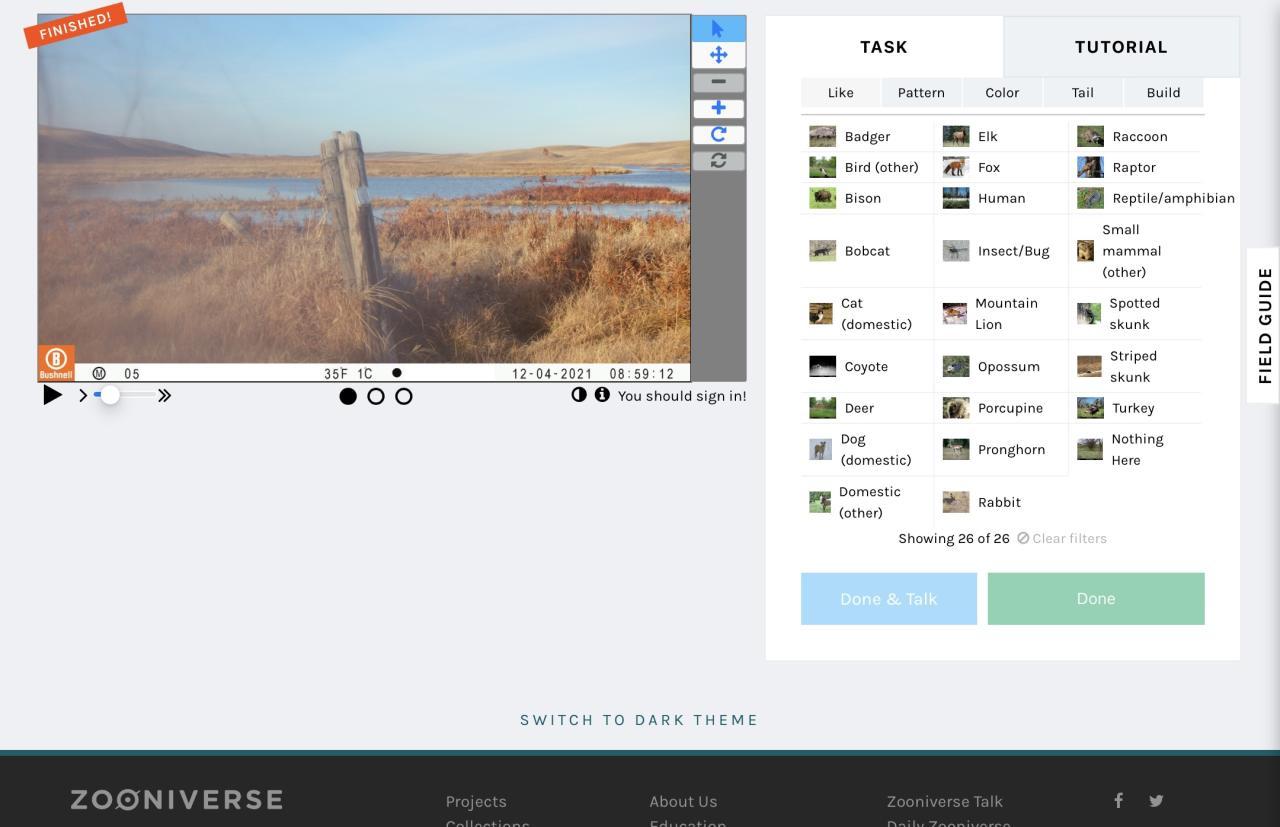The height and width of the screenshot is (827, 1280).
Task: Choose Striped skunk option
Action: pyautogui.click(x=1136, y=366)
